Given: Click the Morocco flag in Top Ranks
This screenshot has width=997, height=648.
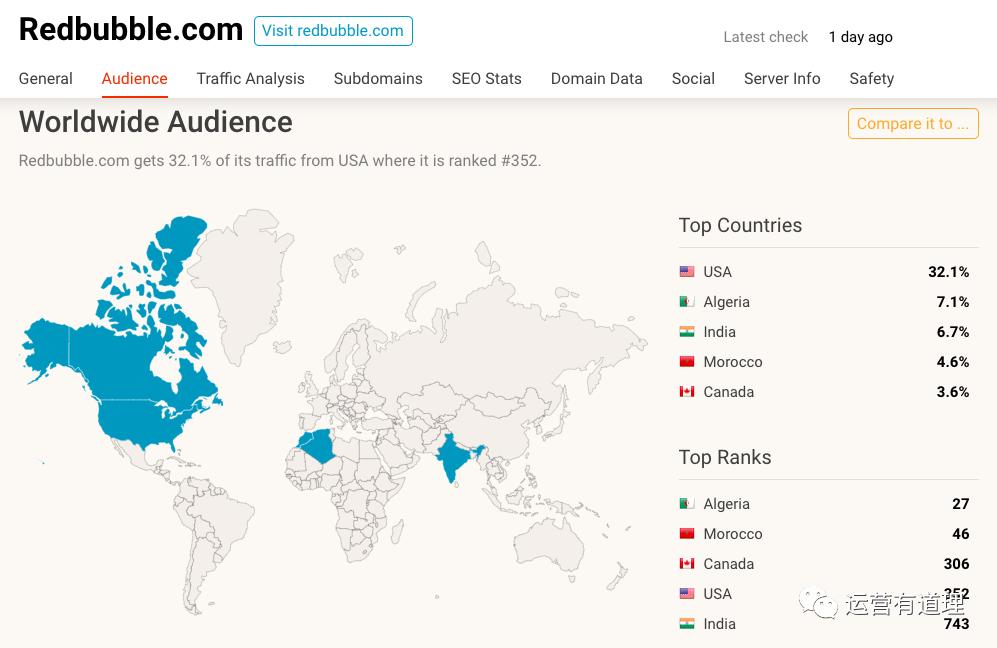Looking at the screenshot, I should pyautogui.click(x=687, y=534).
